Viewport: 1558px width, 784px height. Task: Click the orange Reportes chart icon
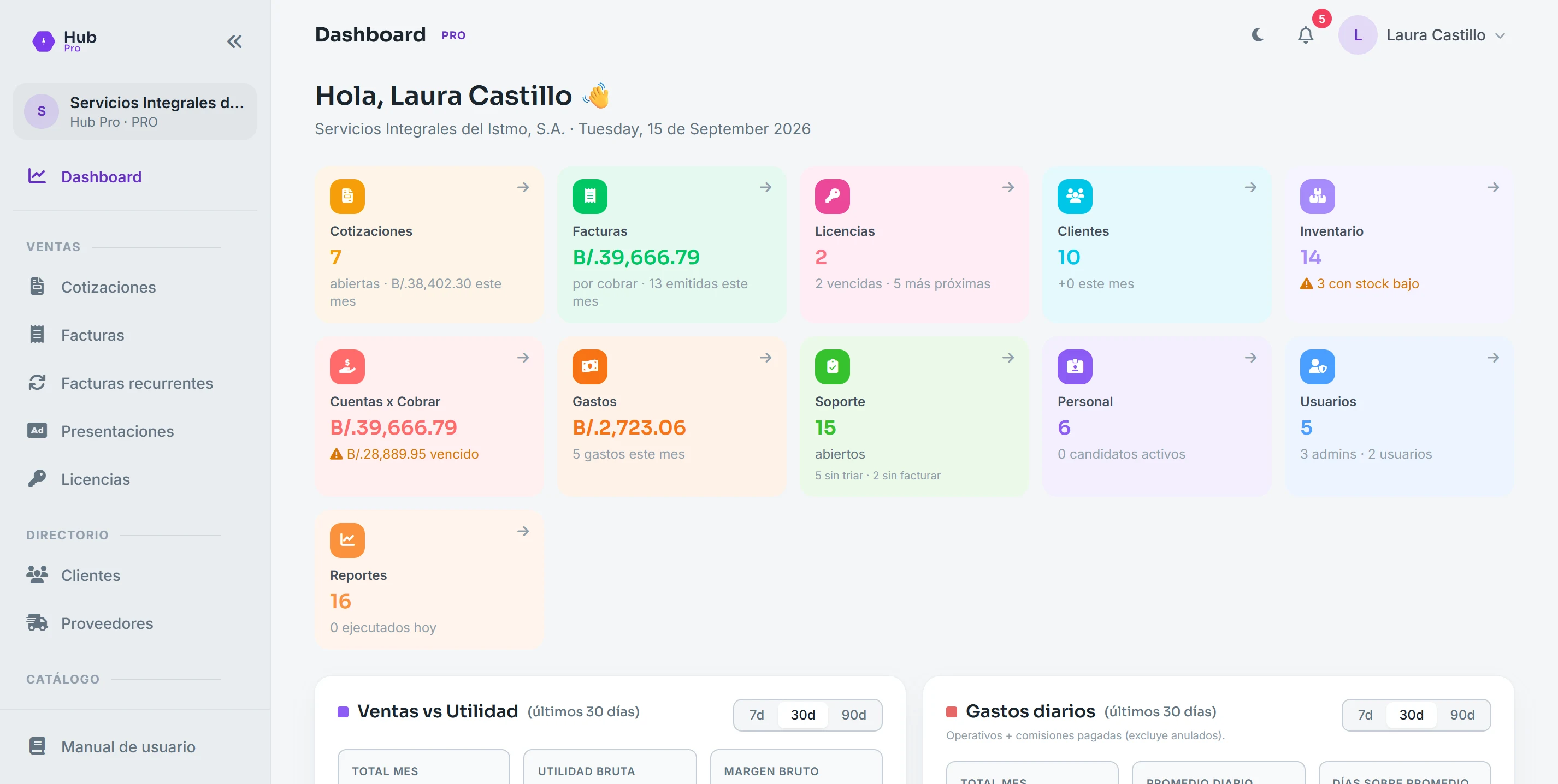click(x=347, y=541)
